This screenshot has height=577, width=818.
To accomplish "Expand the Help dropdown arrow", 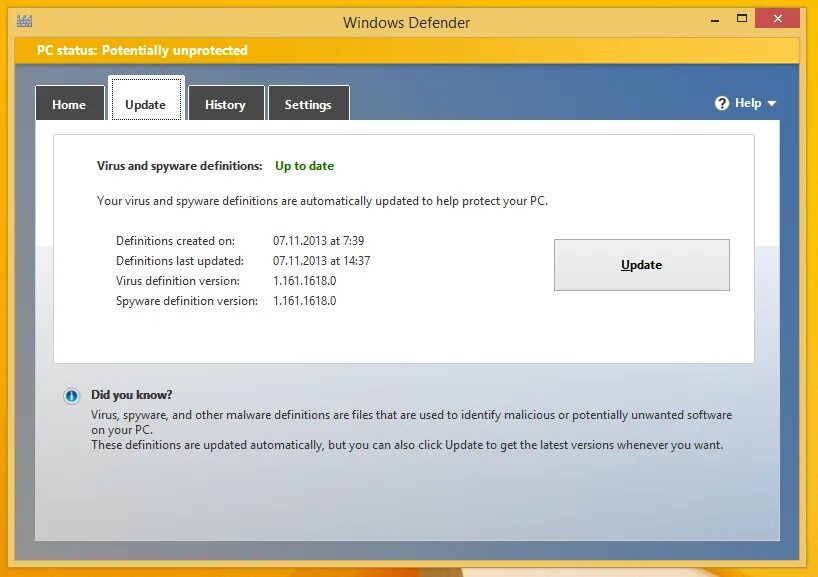I will (x=772, y=104).
